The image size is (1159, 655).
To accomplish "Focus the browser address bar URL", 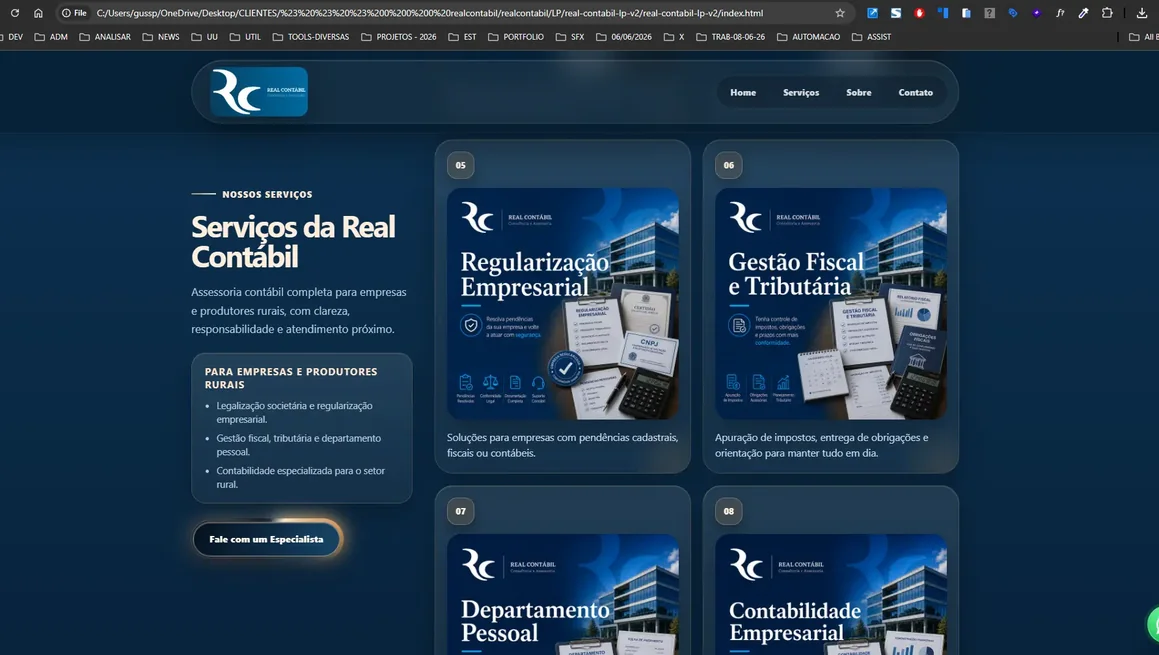I will coord(429,13).
